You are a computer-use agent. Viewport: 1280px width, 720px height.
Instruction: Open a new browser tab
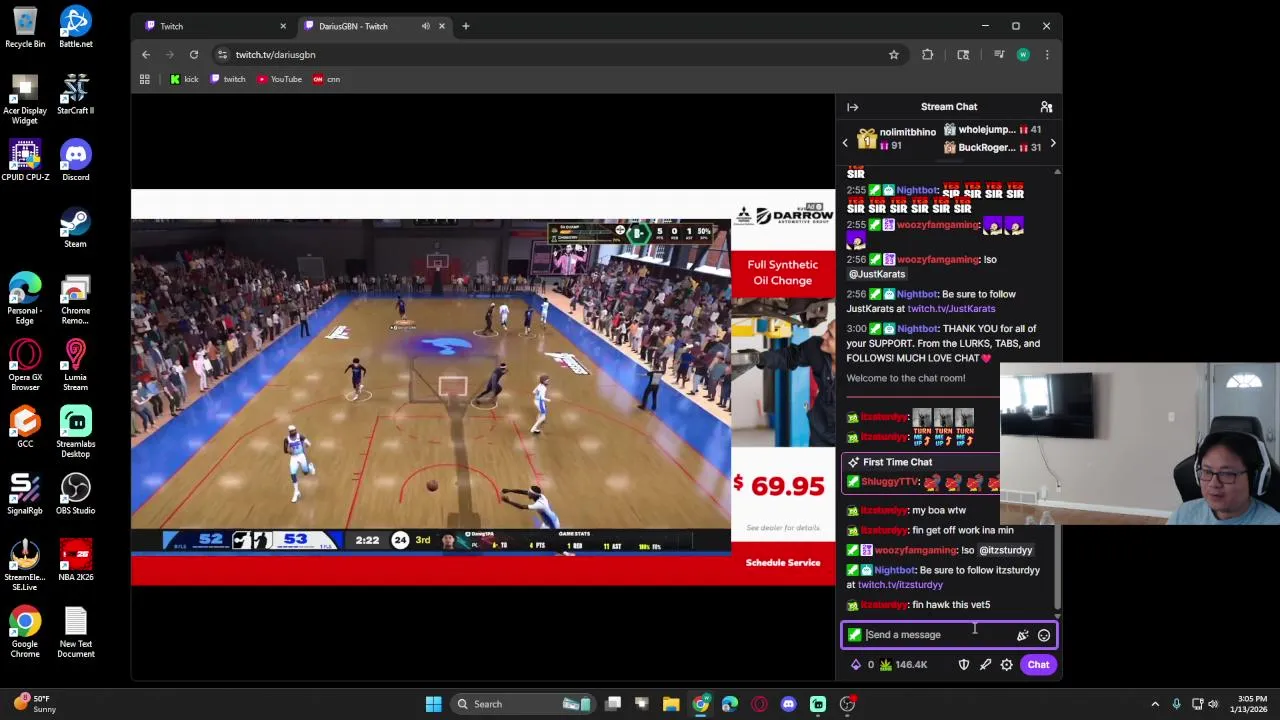coord(466,26)
